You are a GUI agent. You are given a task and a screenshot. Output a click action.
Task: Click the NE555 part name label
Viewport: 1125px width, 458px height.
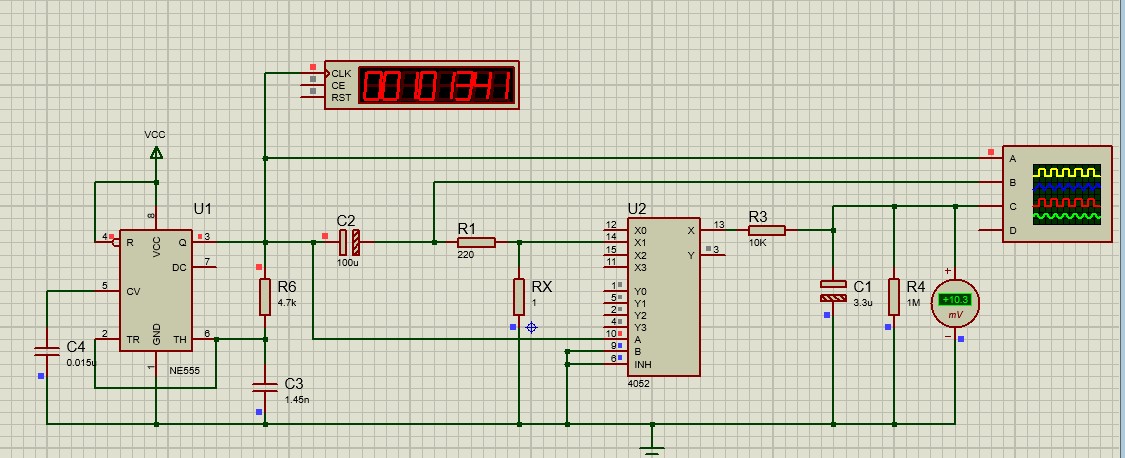184,371
